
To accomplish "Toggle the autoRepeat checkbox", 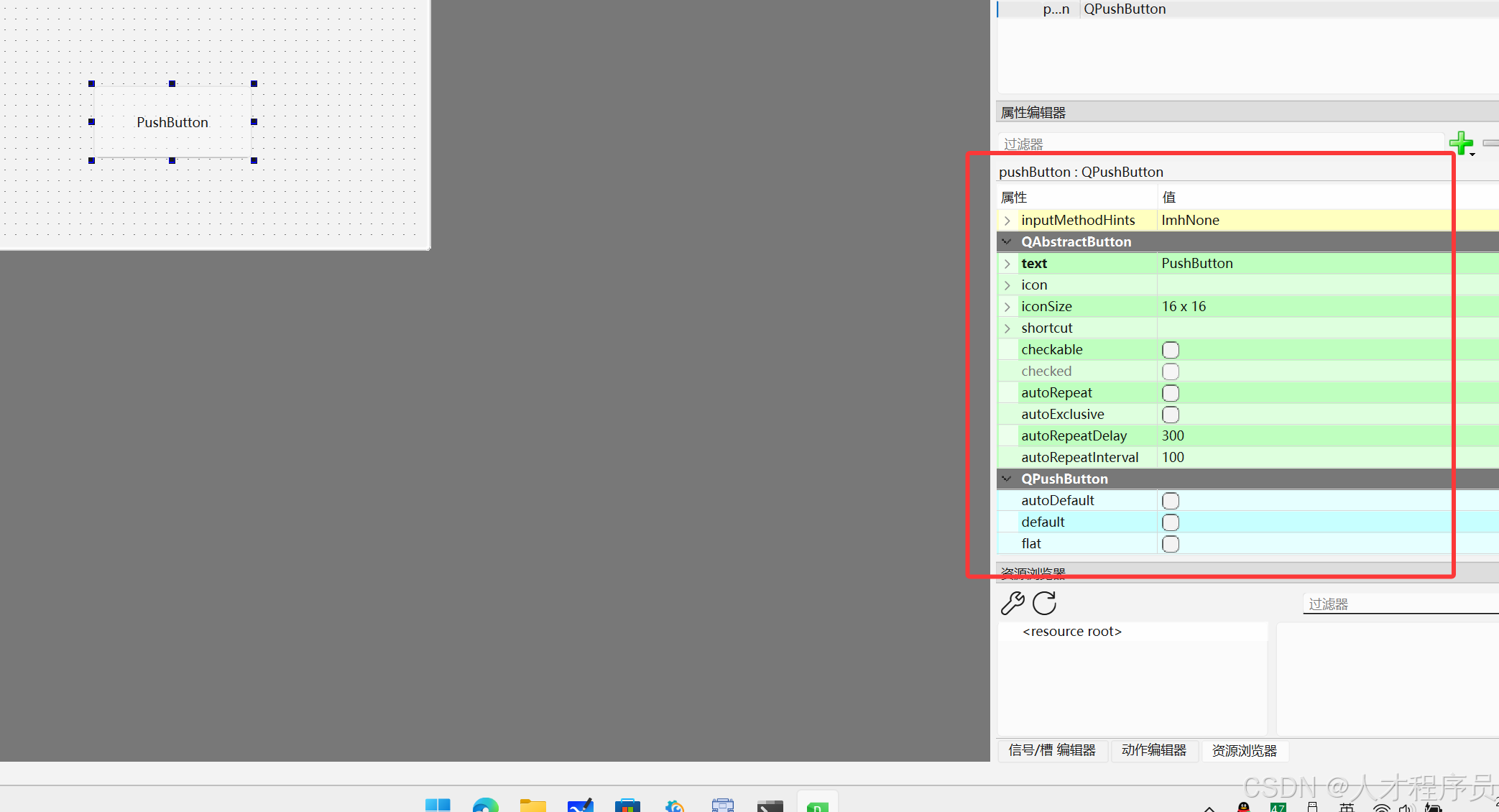I will (x=1171, y=393).
